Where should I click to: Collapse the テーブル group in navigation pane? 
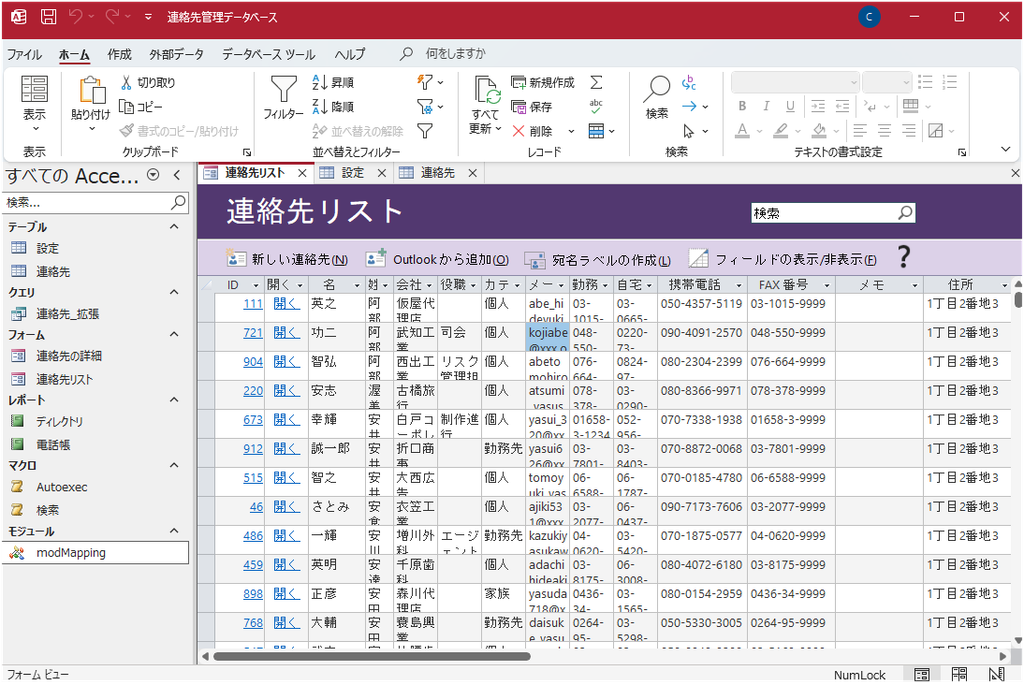pos(174,227)
